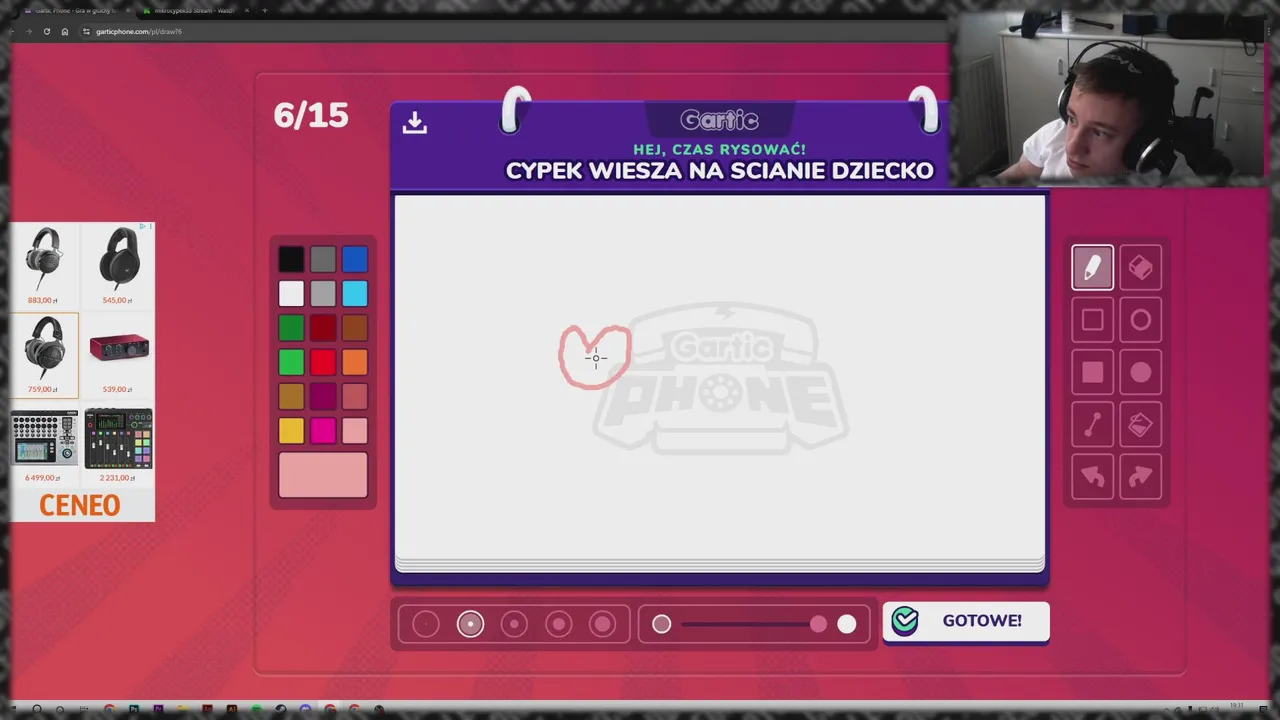
Task: Reload the page in the browser
Action: (x=47, y=31)
